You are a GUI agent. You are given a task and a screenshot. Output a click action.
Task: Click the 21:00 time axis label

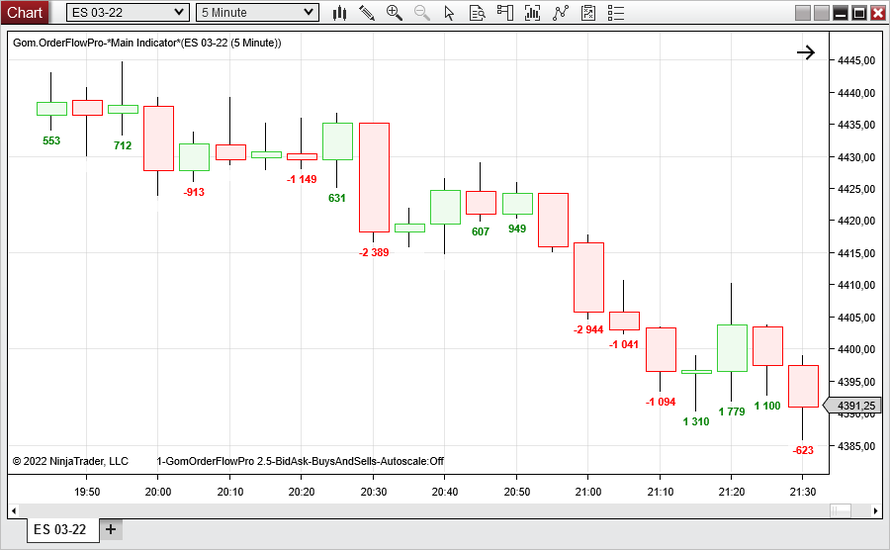(x=588, y=492)
